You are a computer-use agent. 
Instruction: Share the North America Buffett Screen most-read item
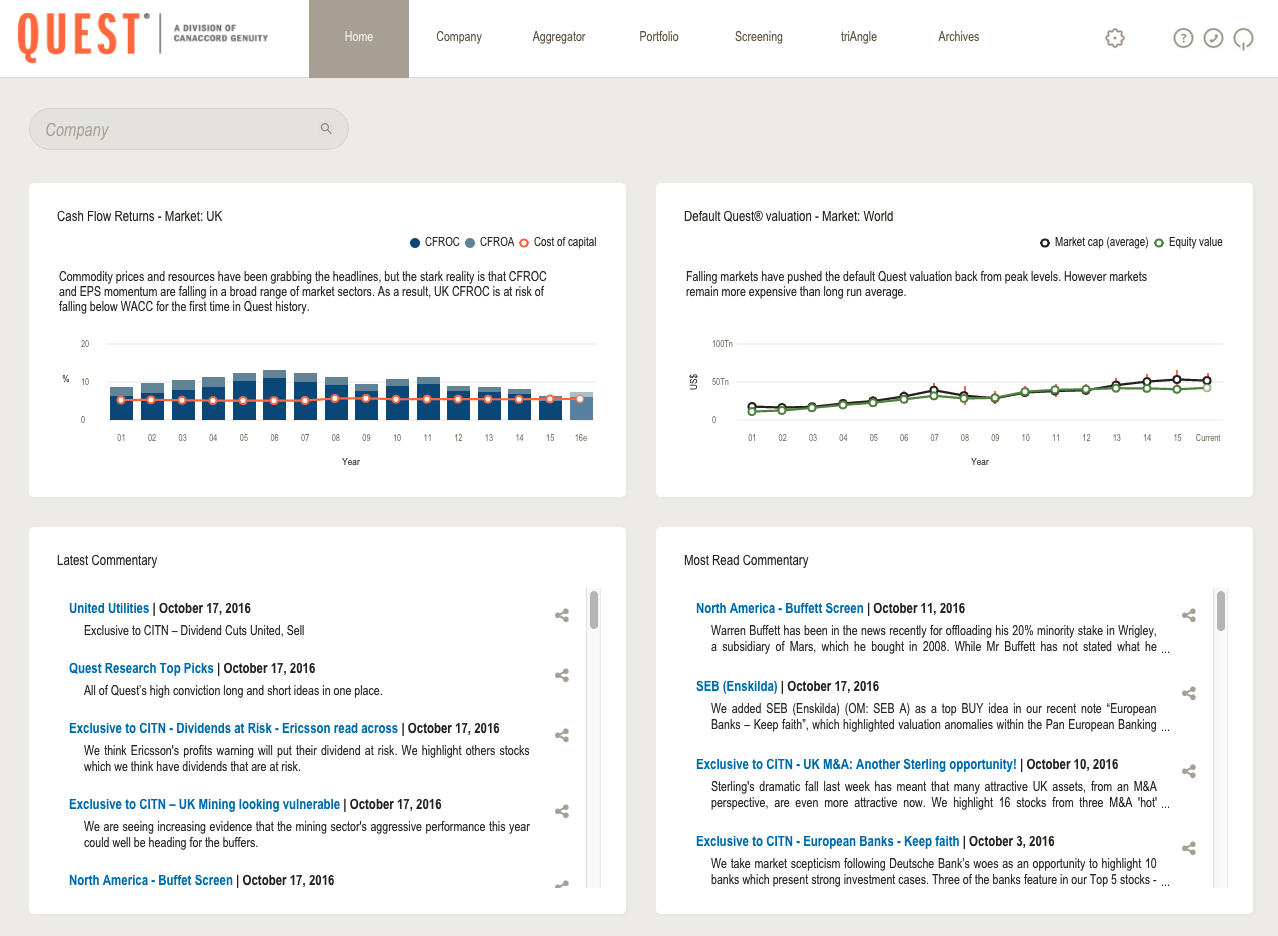1189,616
